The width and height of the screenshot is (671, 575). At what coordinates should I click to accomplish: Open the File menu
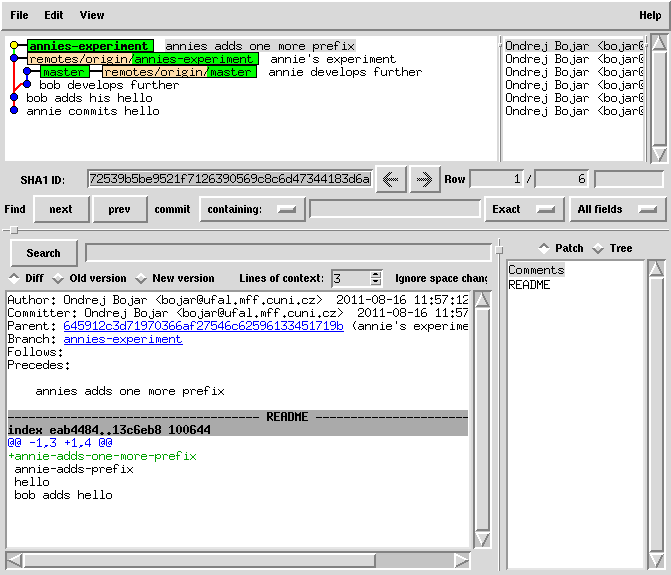19,15
